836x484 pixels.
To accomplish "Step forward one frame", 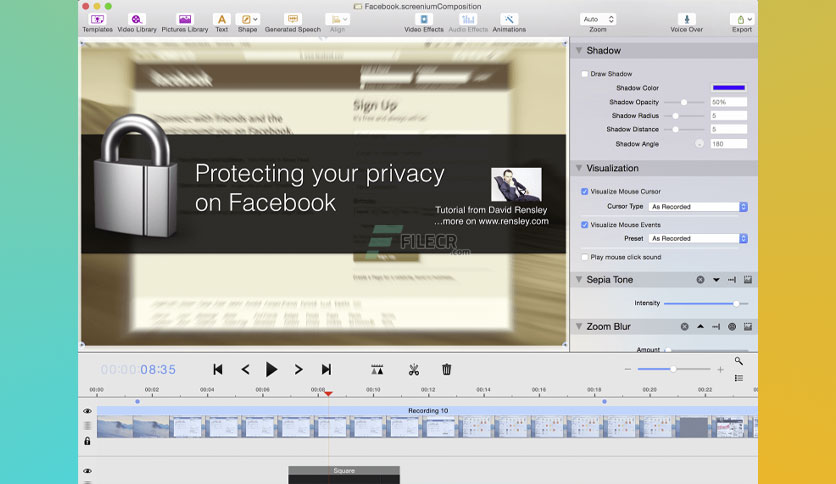I will (299, 369).
